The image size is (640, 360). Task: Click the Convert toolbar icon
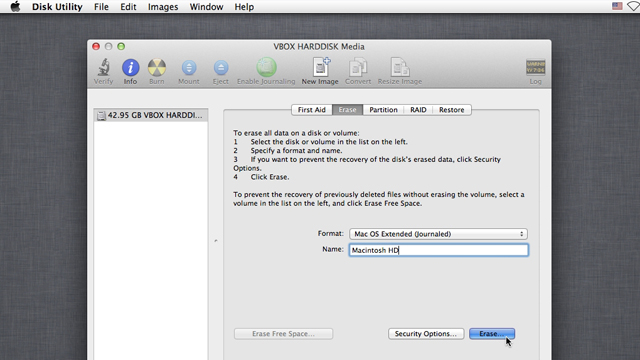(358, 67)
